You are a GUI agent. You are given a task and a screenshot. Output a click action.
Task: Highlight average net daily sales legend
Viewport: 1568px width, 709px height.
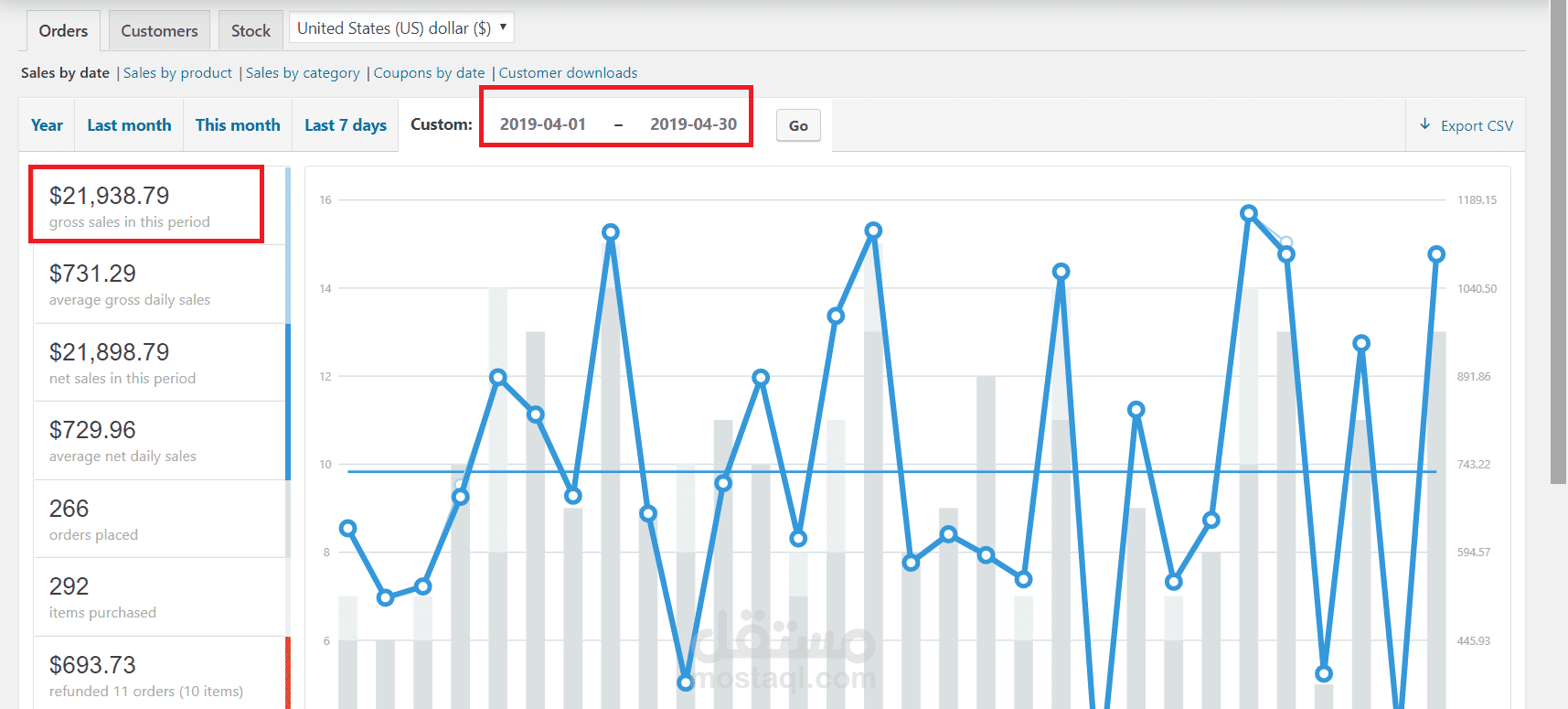pos(161,441)
